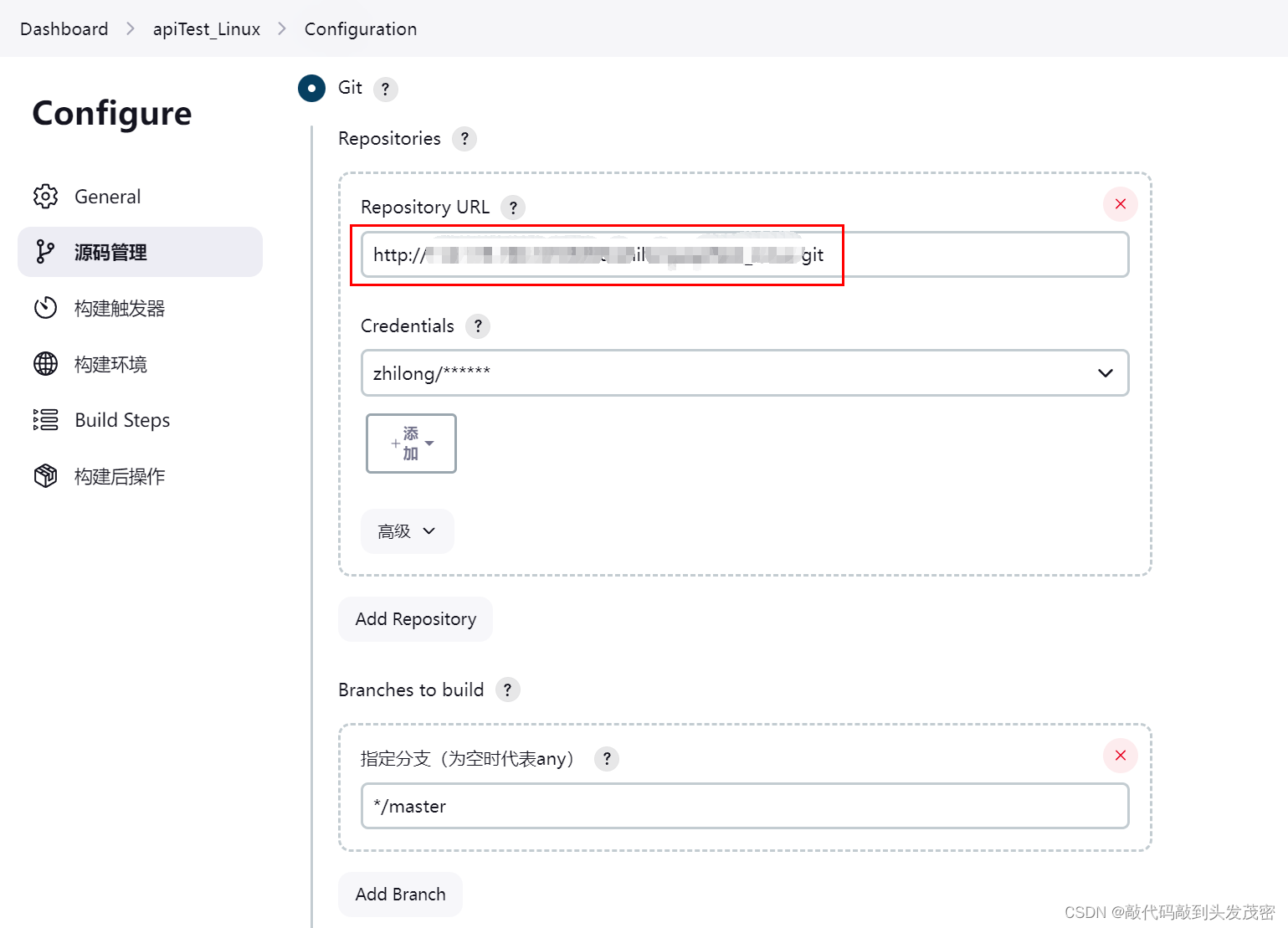Open the 添加 credentials dropdown button
Image resolution: width=1288 pixels, height=928 pixels.
(411, 443)
